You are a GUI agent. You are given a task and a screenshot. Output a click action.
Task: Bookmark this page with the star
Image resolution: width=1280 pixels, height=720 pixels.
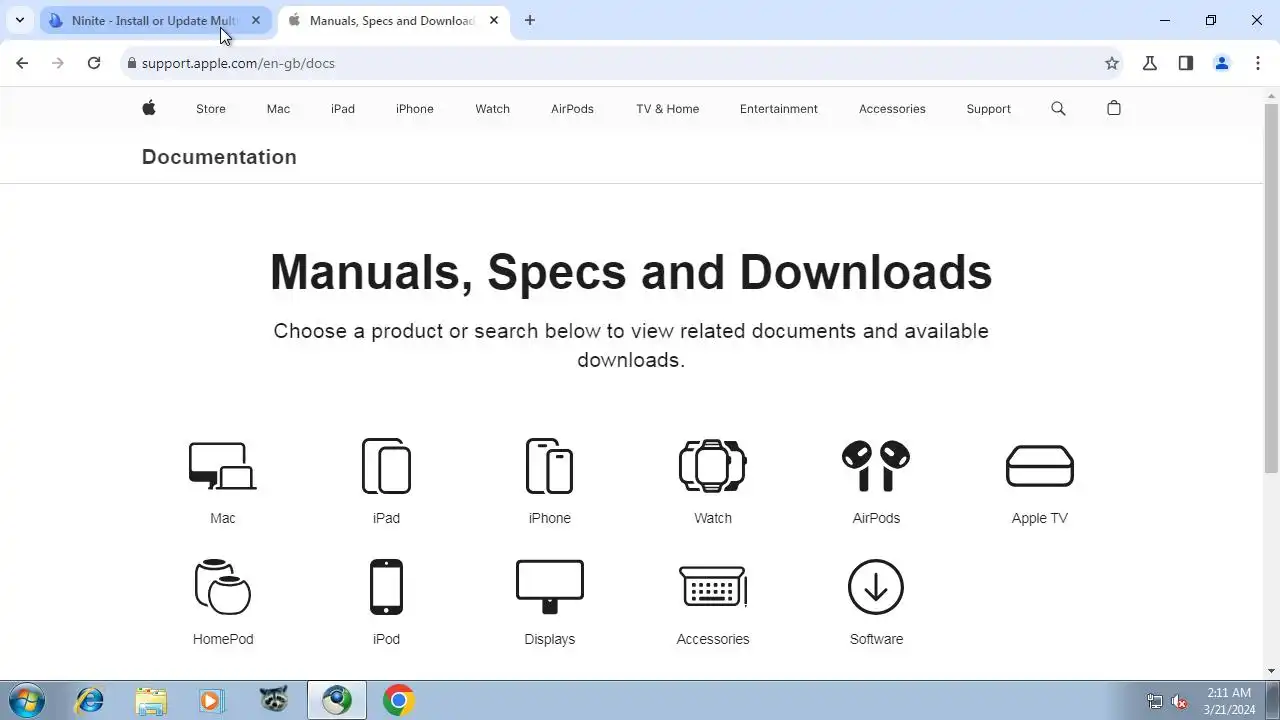[x=1112, y=63]
